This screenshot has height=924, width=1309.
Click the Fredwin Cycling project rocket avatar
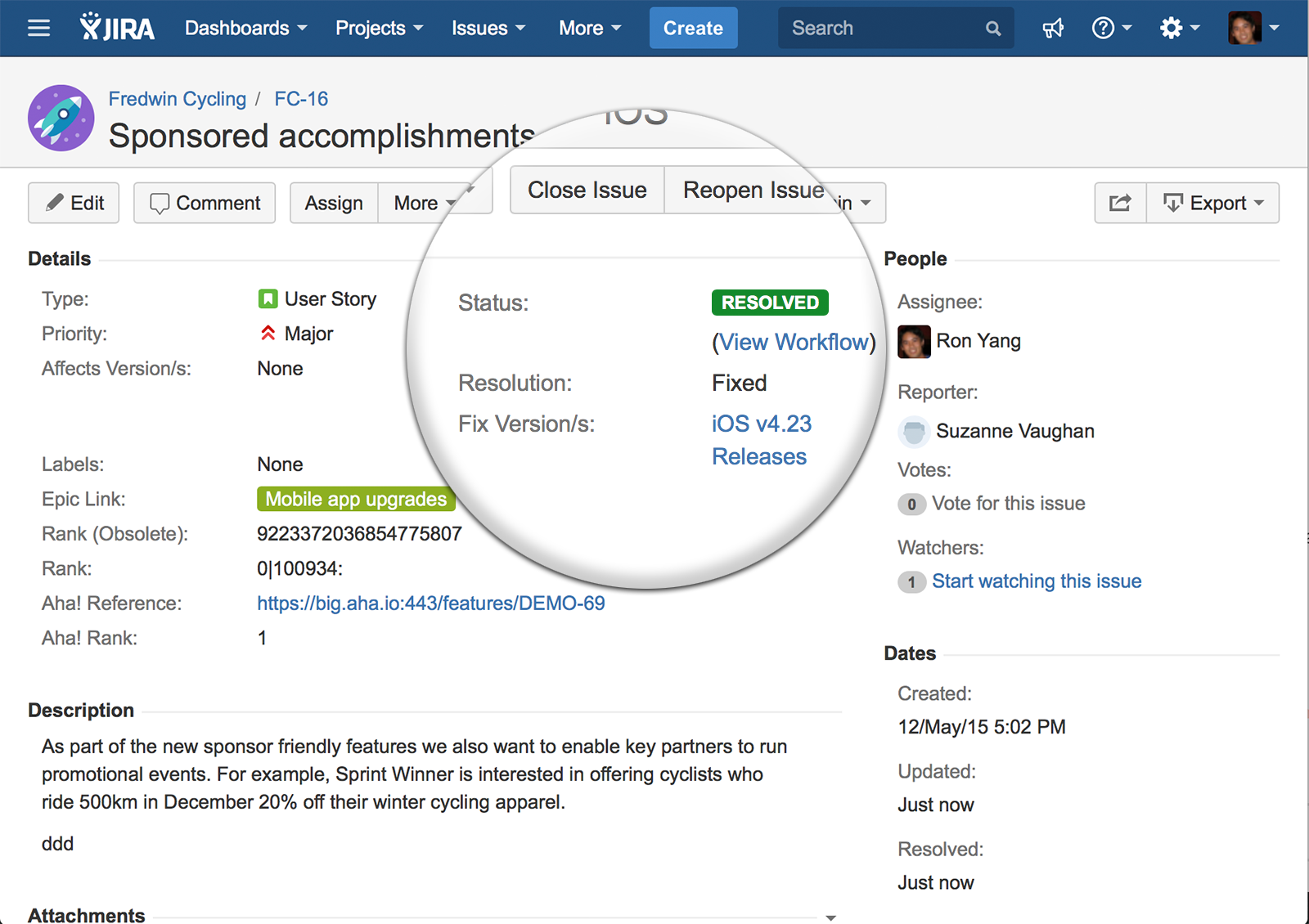tap(61, 118)
